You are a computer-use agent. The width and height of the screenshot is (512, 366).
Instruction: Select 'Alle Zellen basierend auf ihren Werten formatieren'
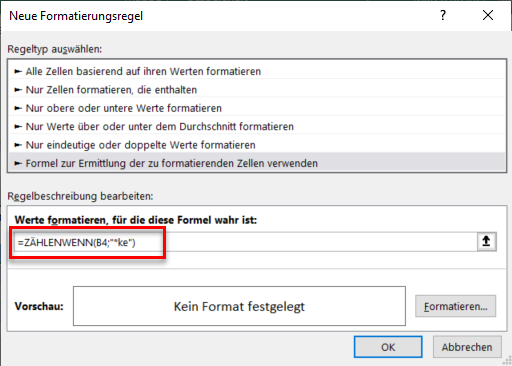(x=257, y=71)
